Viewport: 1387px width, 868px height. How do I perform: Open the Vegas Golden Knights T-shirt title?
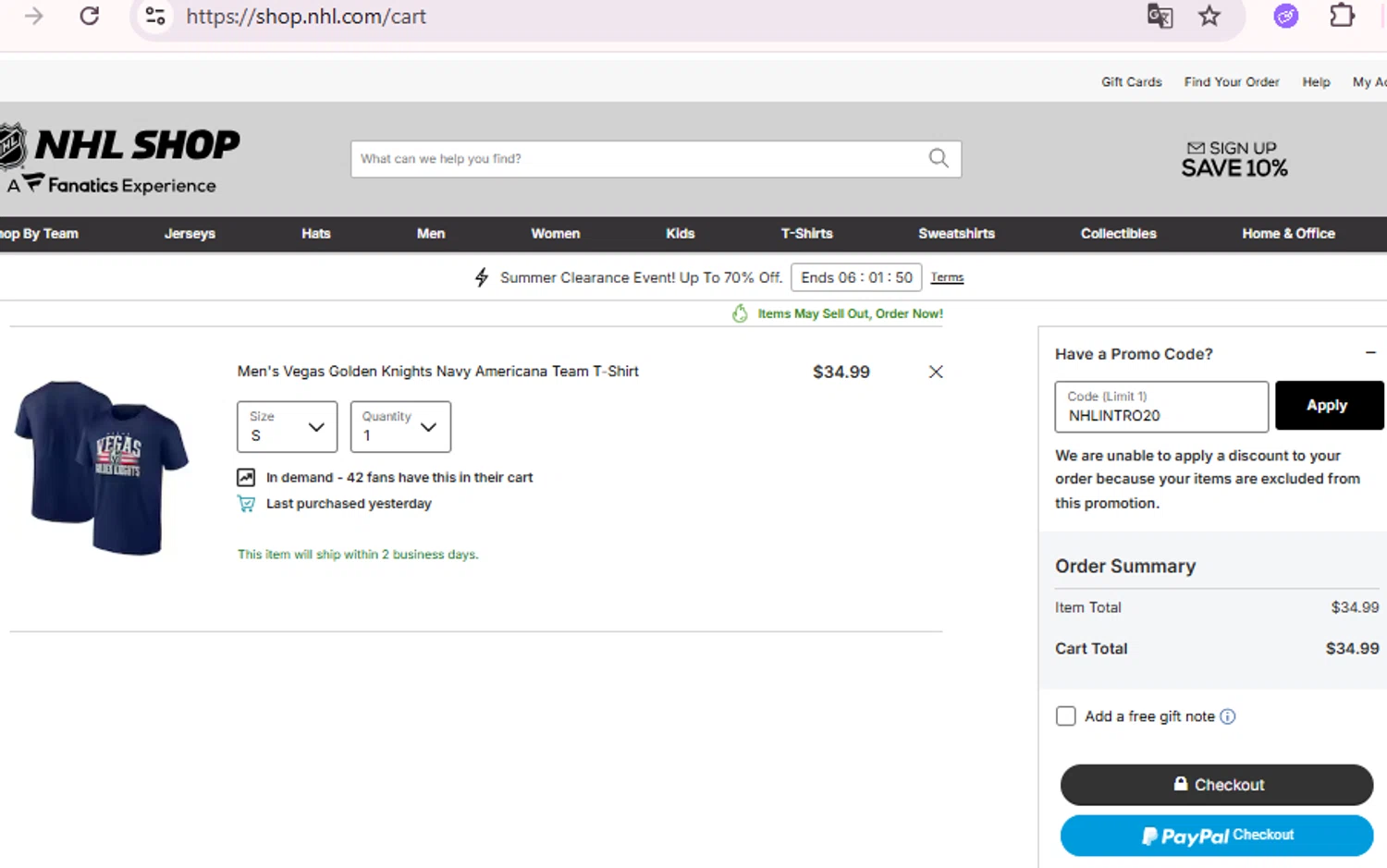[x=438, y=372]
